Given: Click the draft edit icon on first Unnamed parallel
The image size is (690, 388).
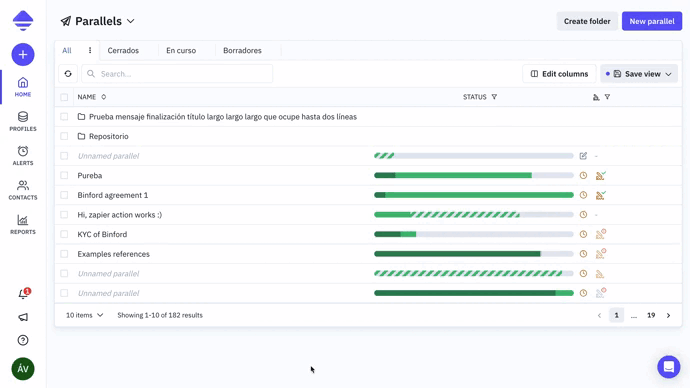Looking at the screenshot, I should tap(583, 156).
